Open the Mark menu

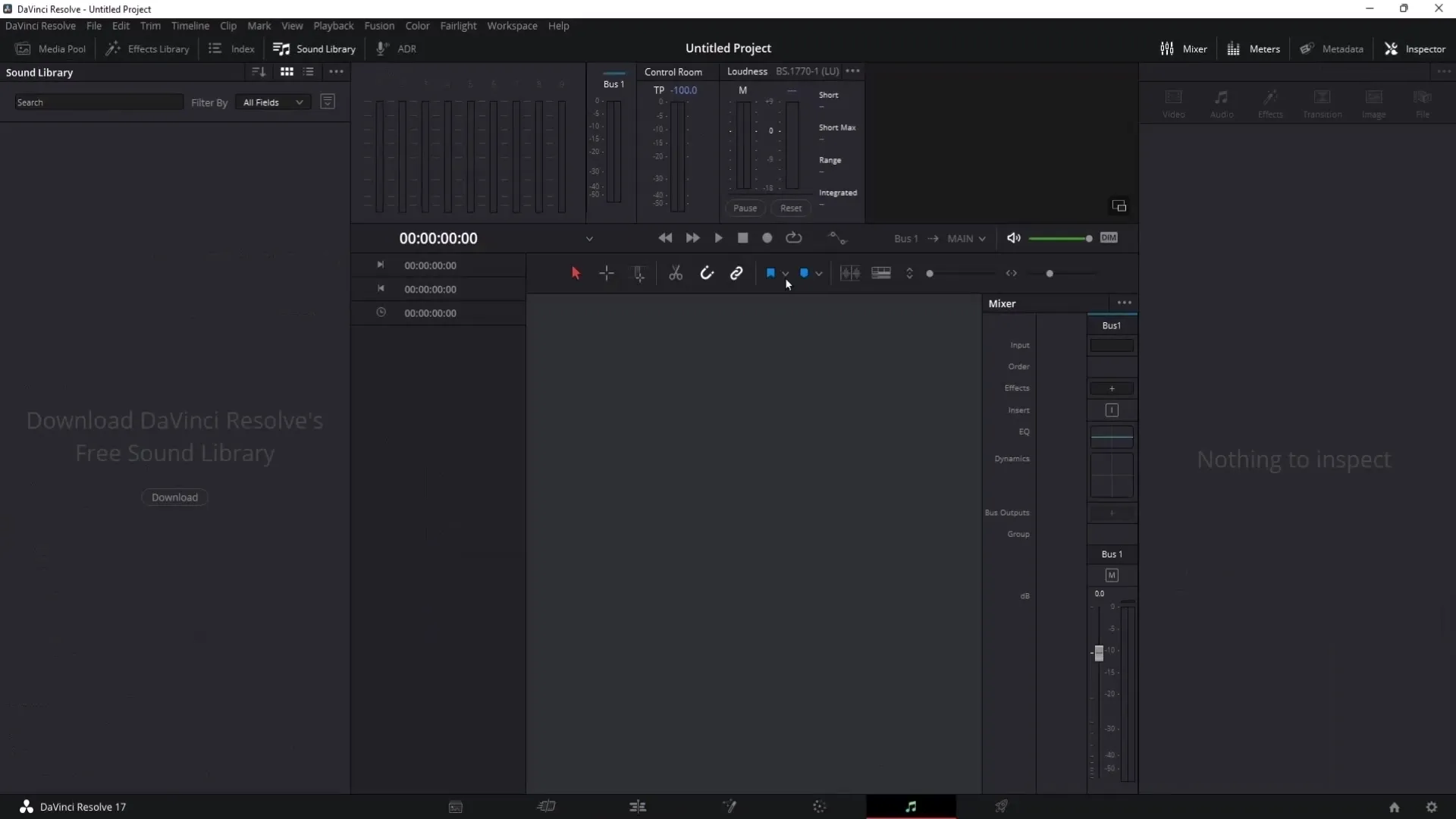(x=259, y=26)
